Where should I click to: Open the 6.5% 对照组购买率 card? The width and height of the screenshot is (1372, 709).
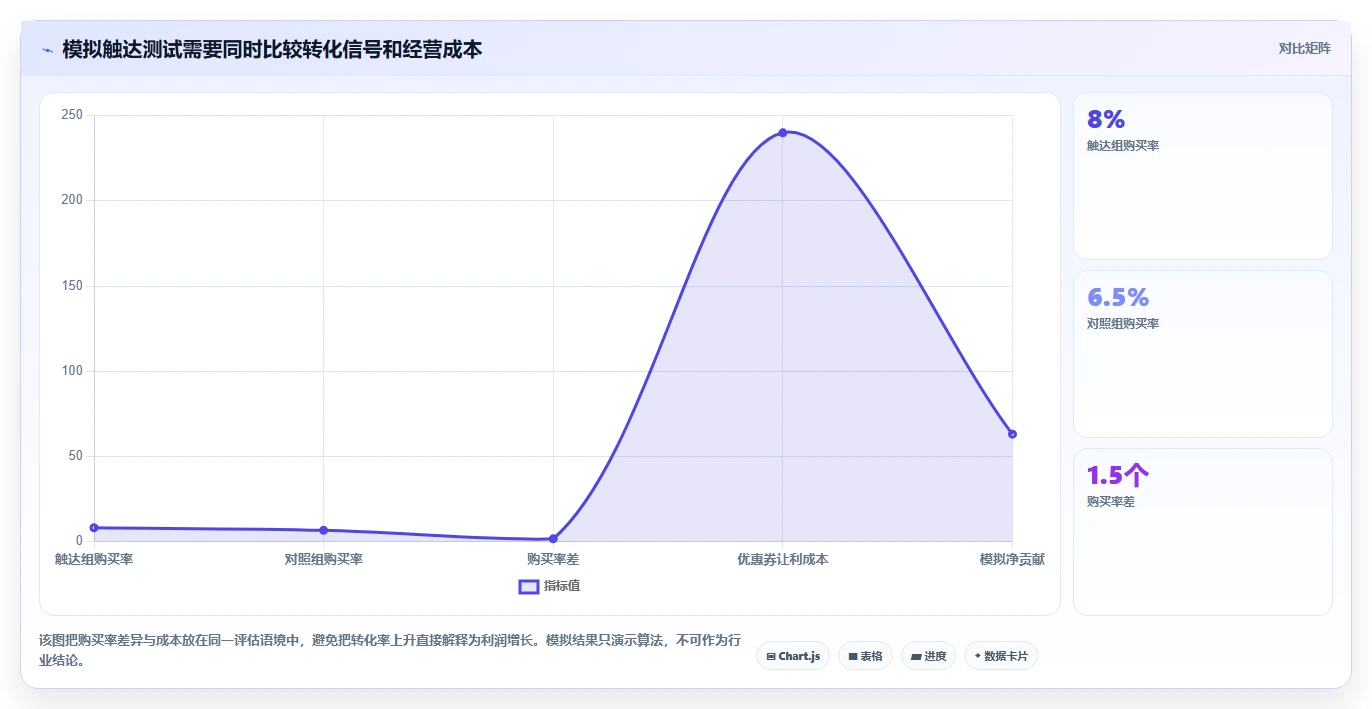point(1203,354)
